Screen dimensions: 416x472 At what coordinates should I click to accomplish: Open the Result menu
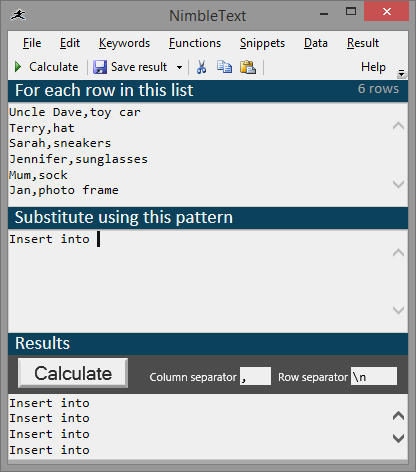coord(363,43)
